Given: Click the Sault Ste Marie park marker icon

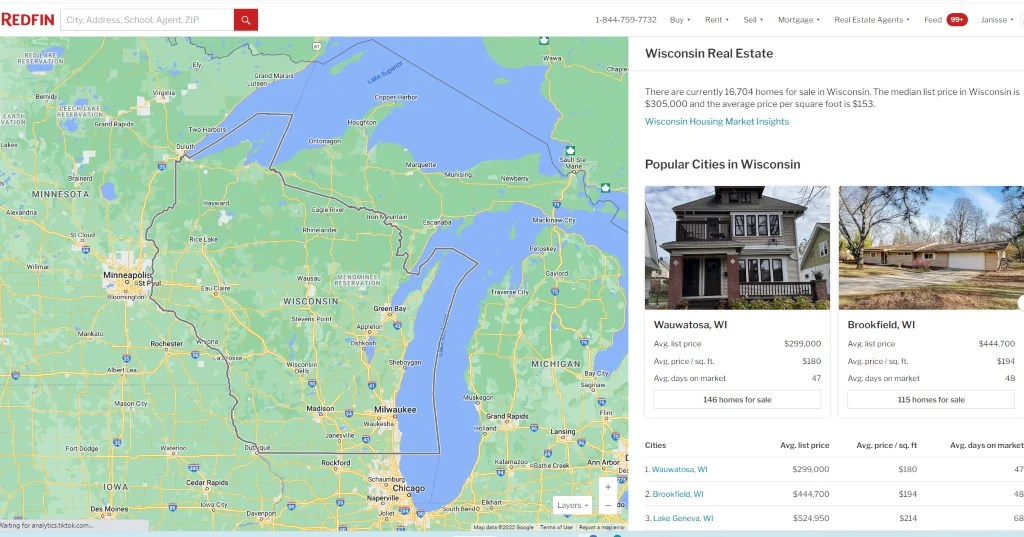Looking at the screenshot, I should [570, 150].
